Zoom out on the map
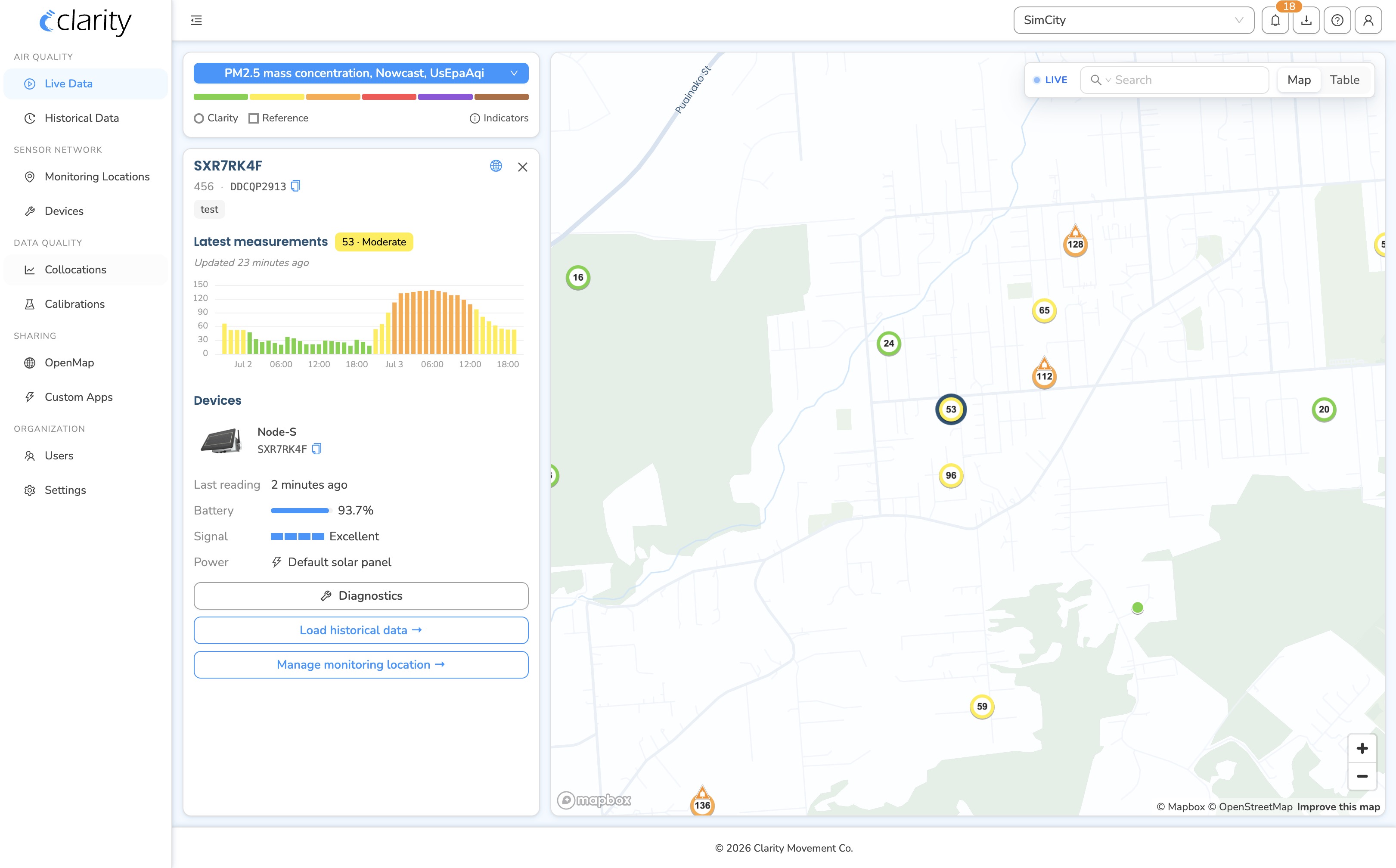1396x868 pixels. tap(1362, 776)
